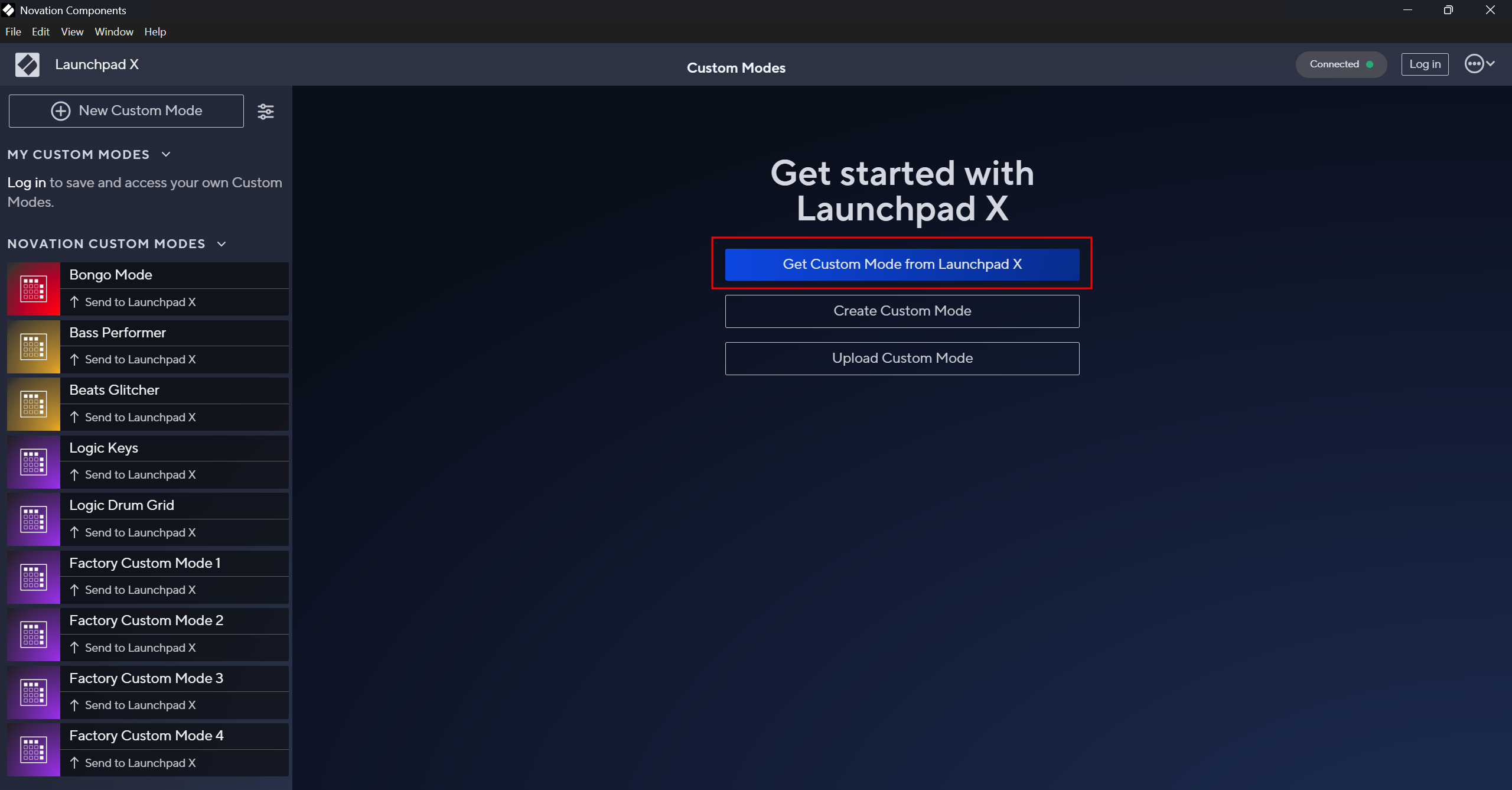This screenshot has width=1512, height=790.
Task: Open the File menu
Action: [x=13, y=32]
